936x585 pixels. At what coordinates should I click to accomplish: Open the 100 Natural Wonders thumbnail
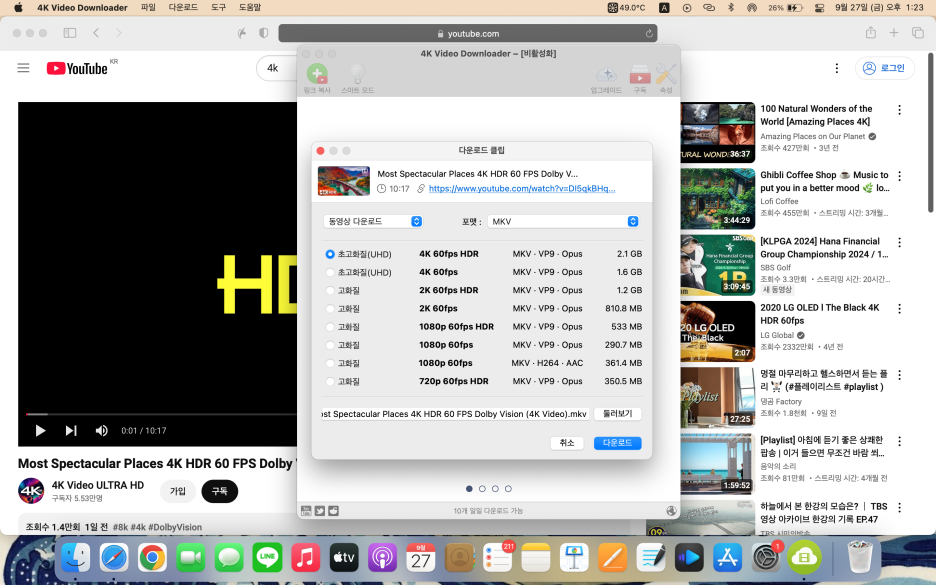tap(718, 132)
